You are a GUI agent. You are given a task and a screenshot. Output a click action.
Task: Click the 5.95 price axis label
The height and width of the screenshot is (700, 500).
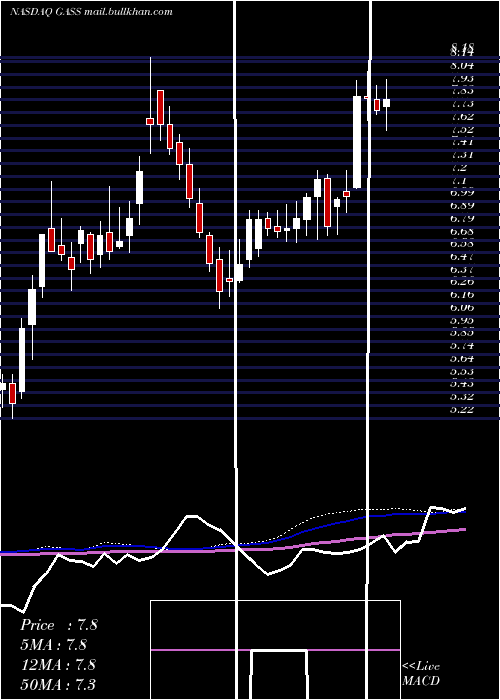coord(462,321)
